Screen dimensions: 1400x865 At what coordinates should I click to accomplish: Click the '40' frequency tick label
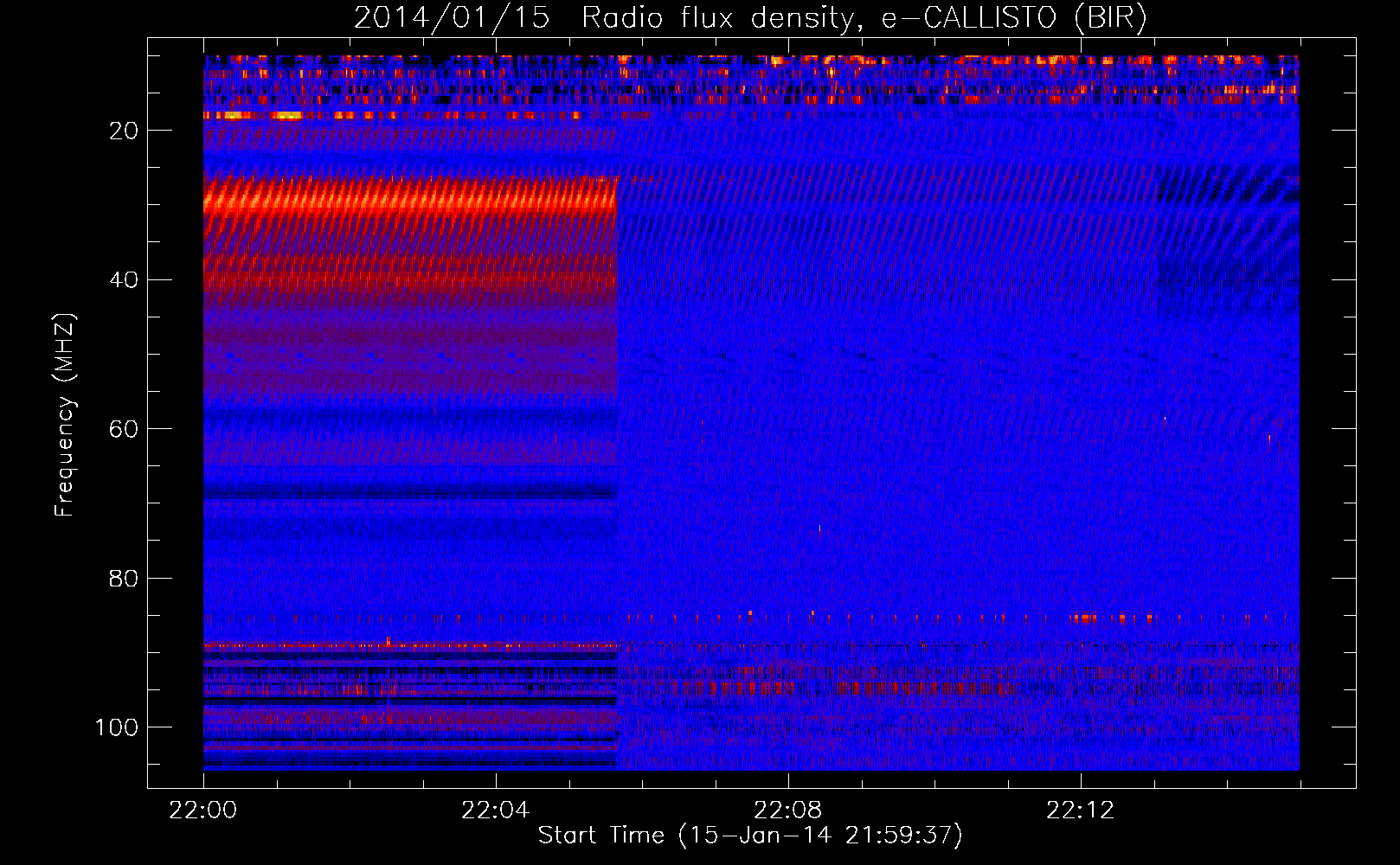(124, 280)
